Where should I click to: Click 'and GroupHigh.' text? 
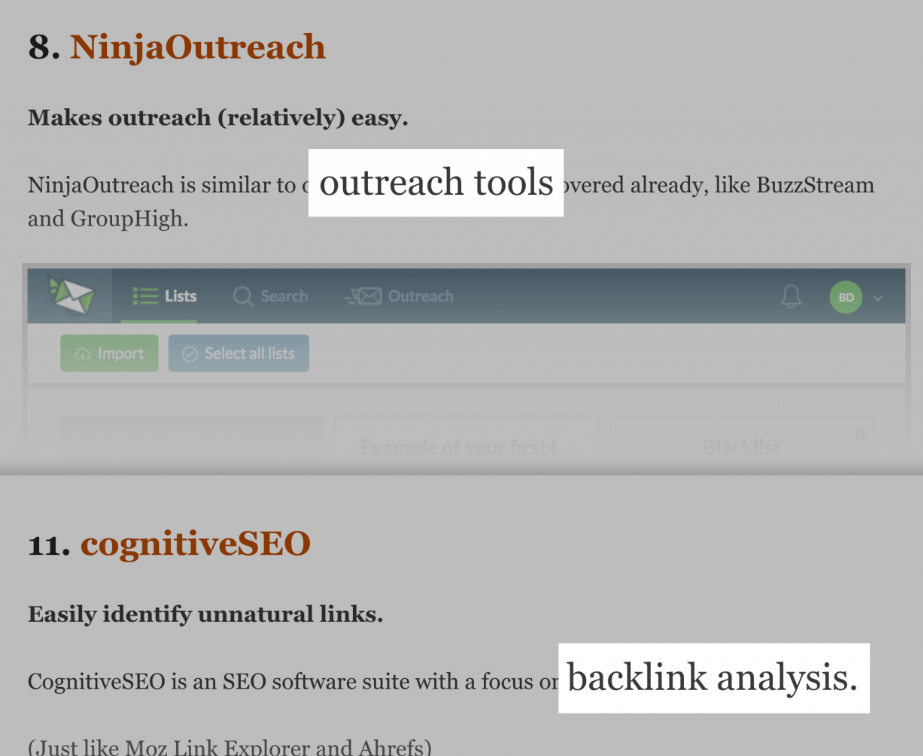[x=108, y=219]
